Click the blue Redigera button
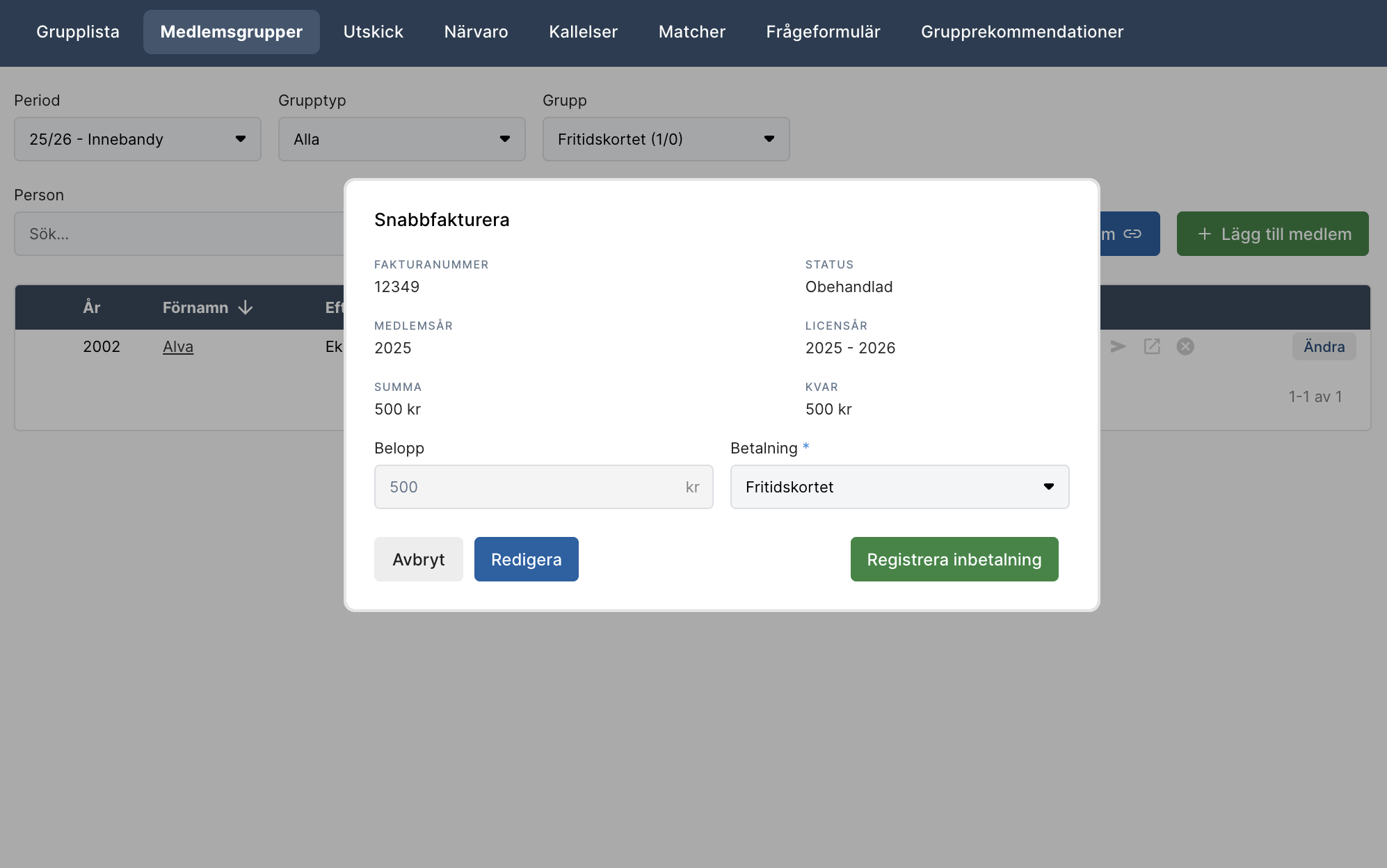 pos(526,559)
